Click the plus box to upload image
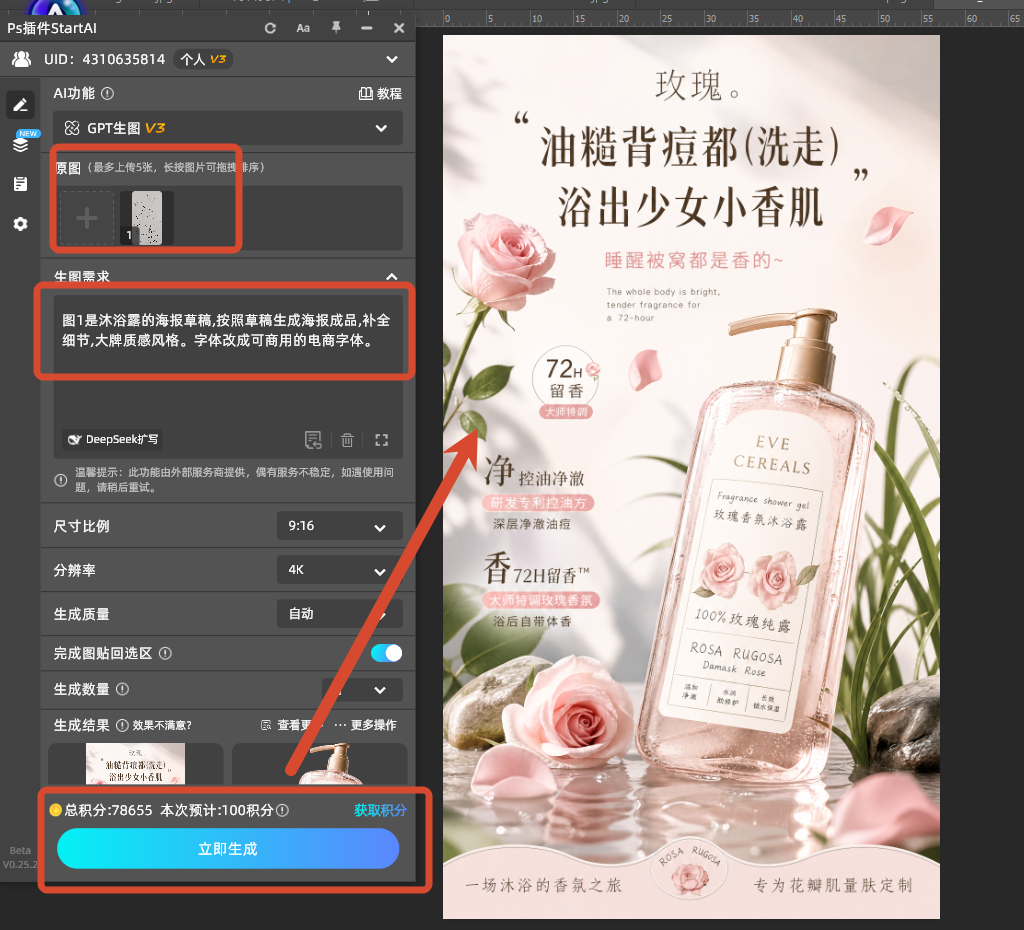Screen dimensions: 1024x930 [x=87, y=218]
